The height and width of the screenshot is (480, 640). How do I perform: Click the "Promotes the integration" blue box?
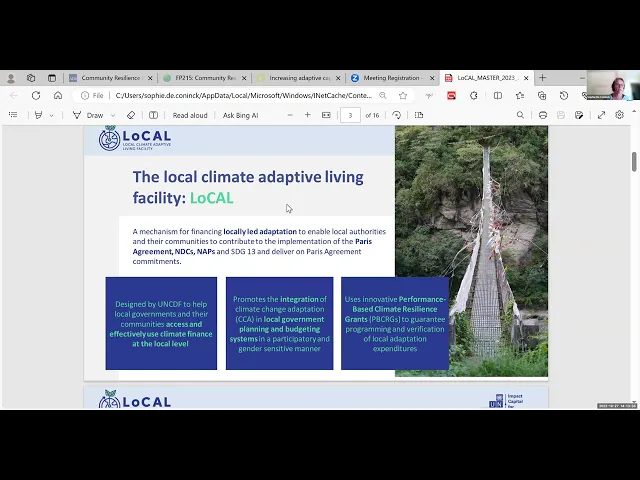(x=280, y=324)
